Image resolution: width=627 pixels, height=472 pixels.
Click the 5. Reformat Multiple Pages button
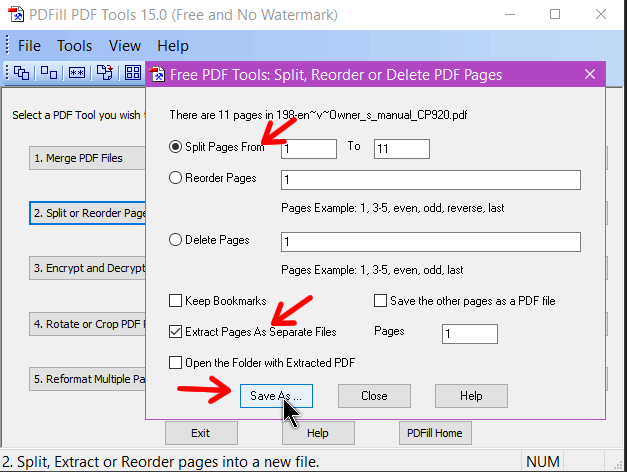pos(87,379)
